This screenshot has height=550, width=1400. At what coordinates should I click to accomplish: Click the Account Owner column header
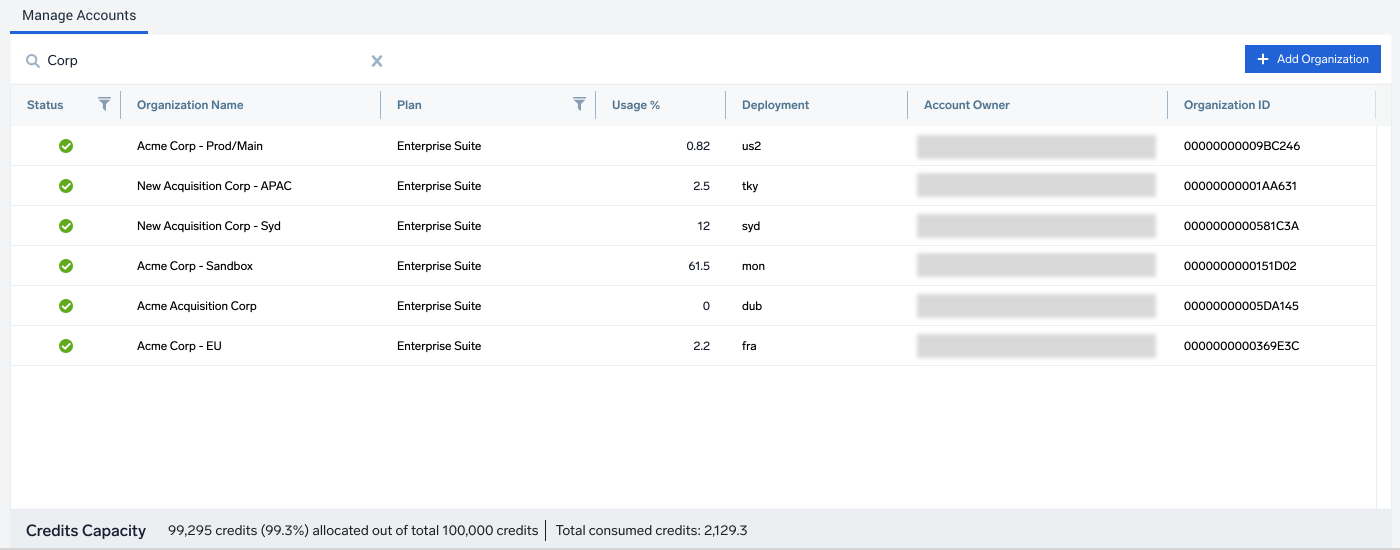pyautogui.click(x=966, y=105)
